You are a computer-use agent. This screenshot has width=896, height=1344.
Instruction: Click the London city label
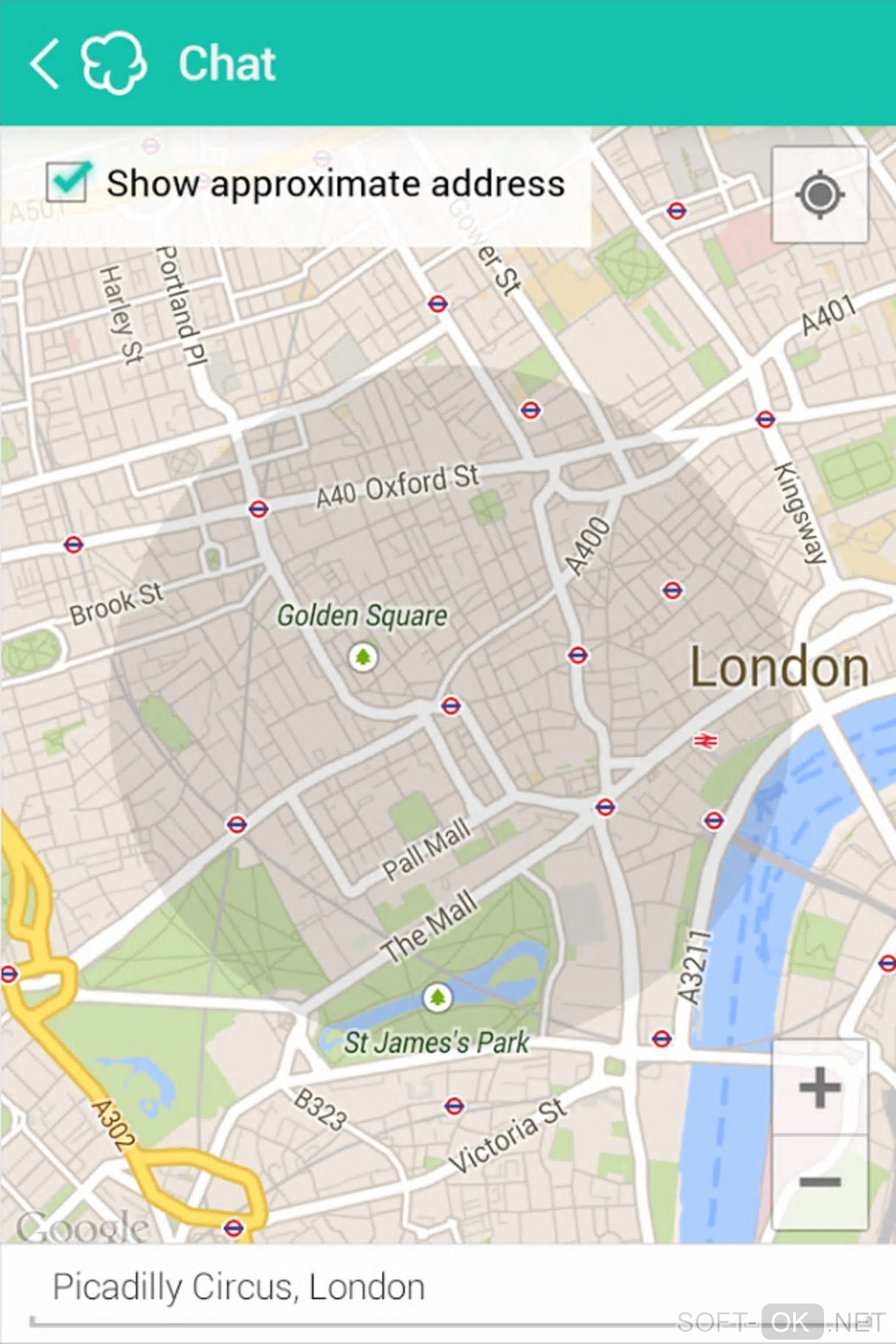pyautogui.click(x=779, y=667)
